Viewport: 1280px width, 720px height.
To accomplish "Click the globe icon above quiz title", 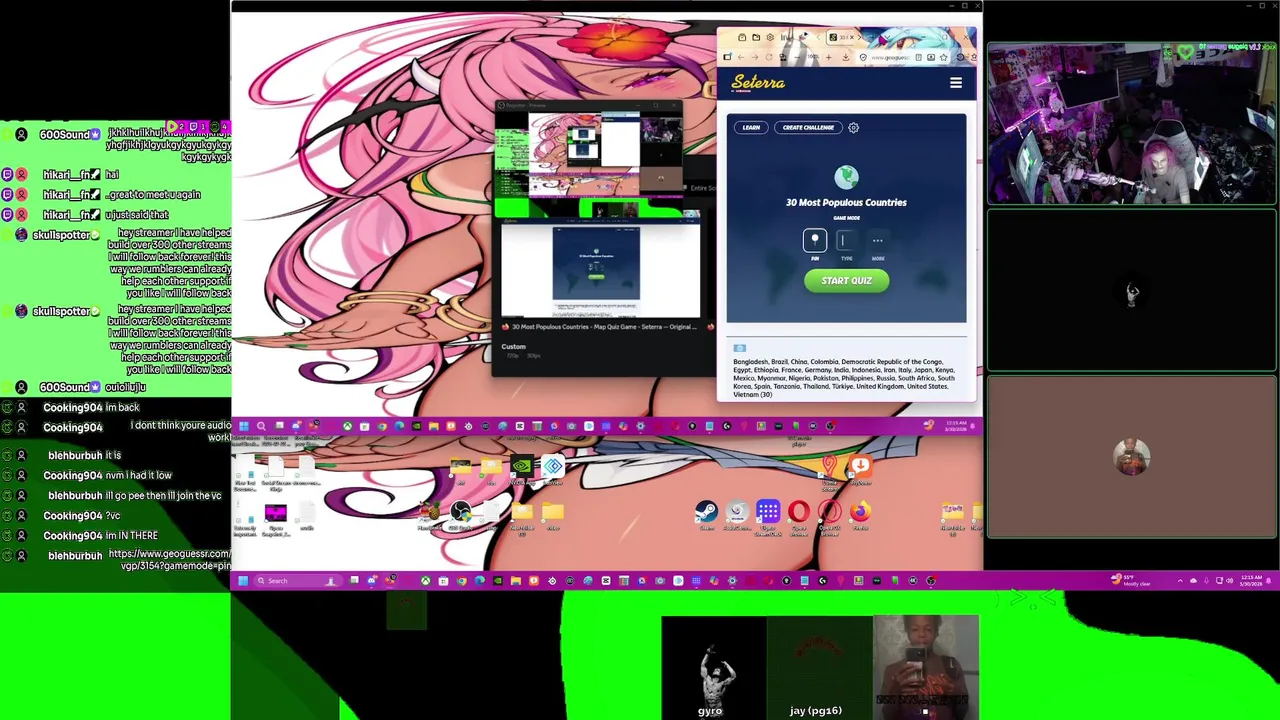I will (x=846, y=177).
